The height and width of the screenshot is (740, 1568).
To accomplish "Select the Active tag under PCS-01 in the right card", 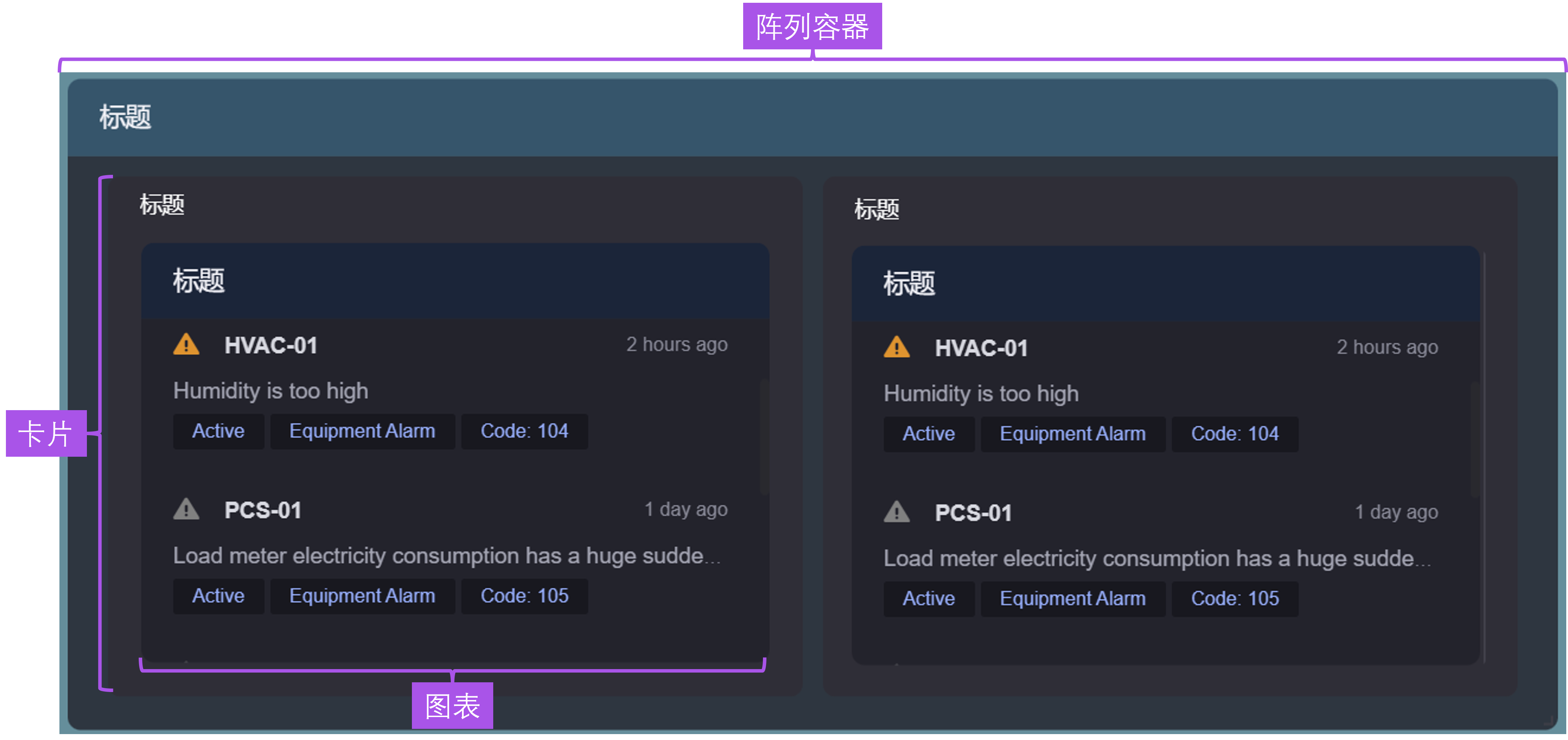I will click(x=929, y=599).
